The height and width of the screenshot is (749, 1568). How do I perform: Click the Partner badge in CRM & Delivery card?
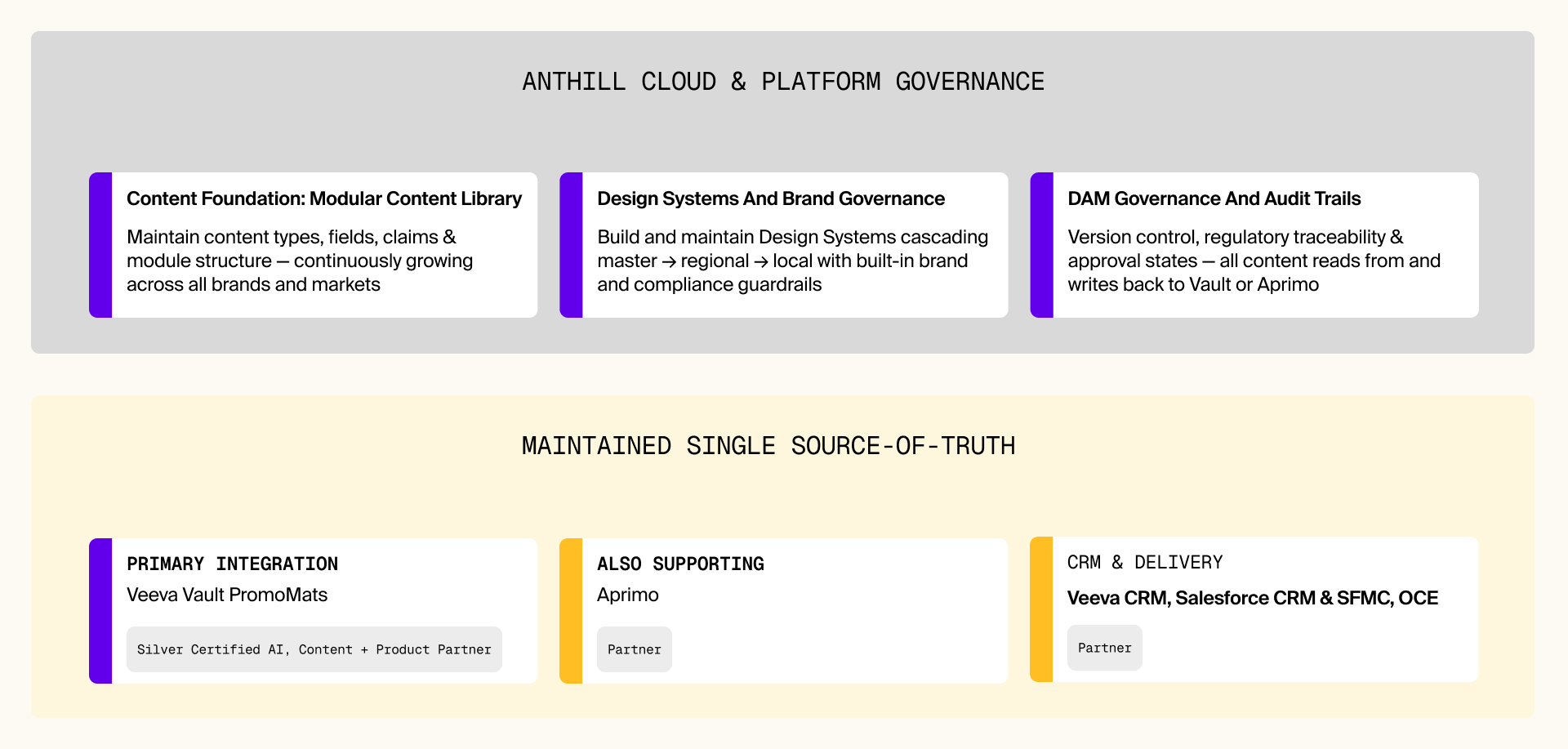(x=1105, y=648)
